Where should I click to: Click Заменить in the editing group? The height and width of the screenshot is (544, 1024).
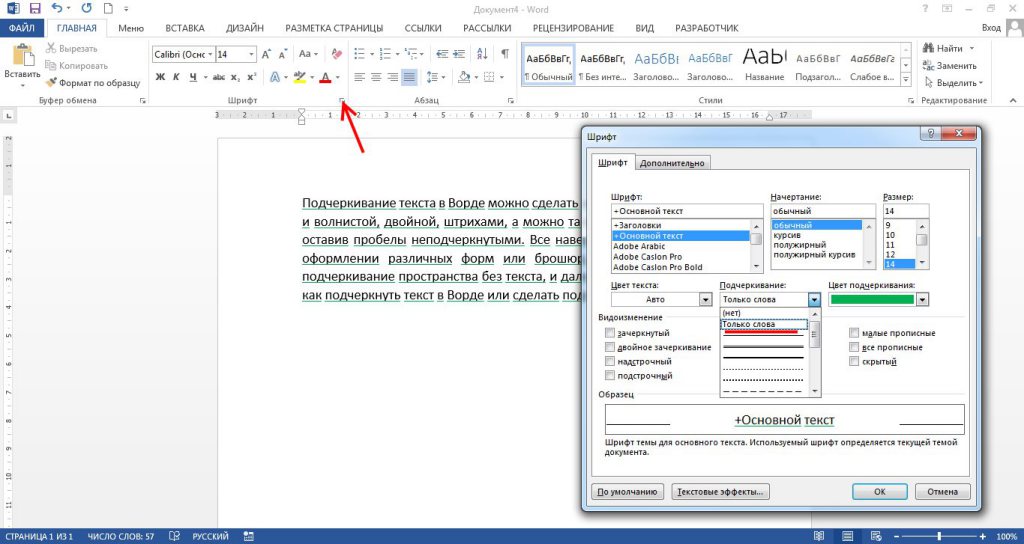point(950,66)
